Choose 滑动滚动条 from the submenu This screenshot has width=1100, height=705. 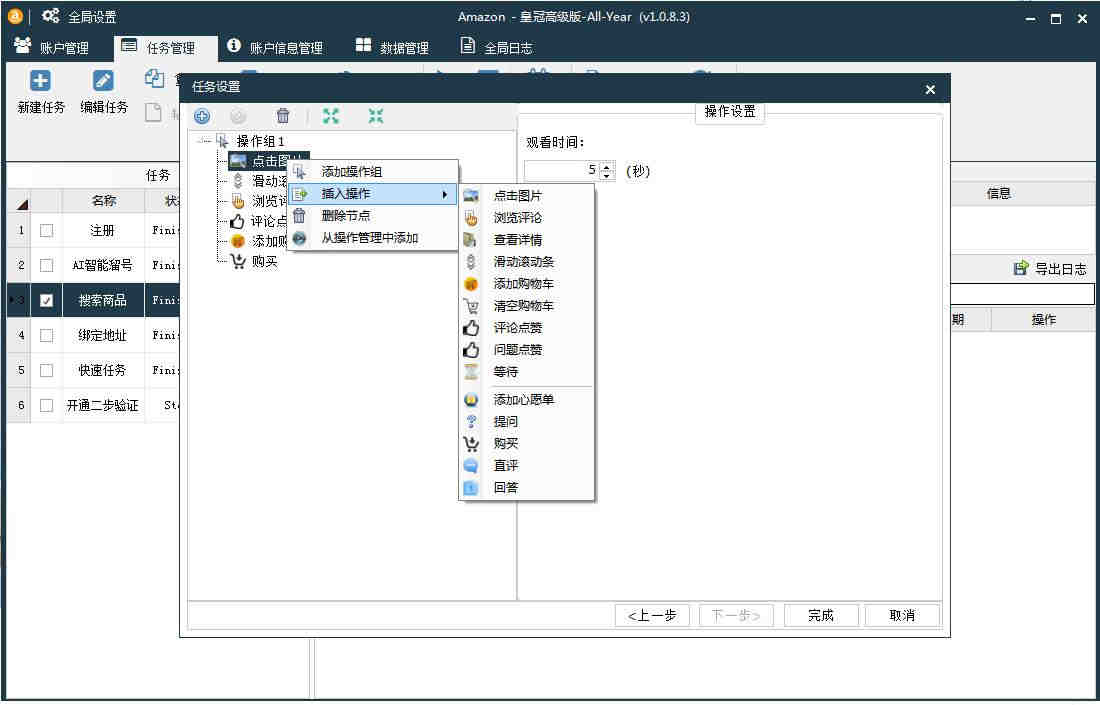point(526,262)
